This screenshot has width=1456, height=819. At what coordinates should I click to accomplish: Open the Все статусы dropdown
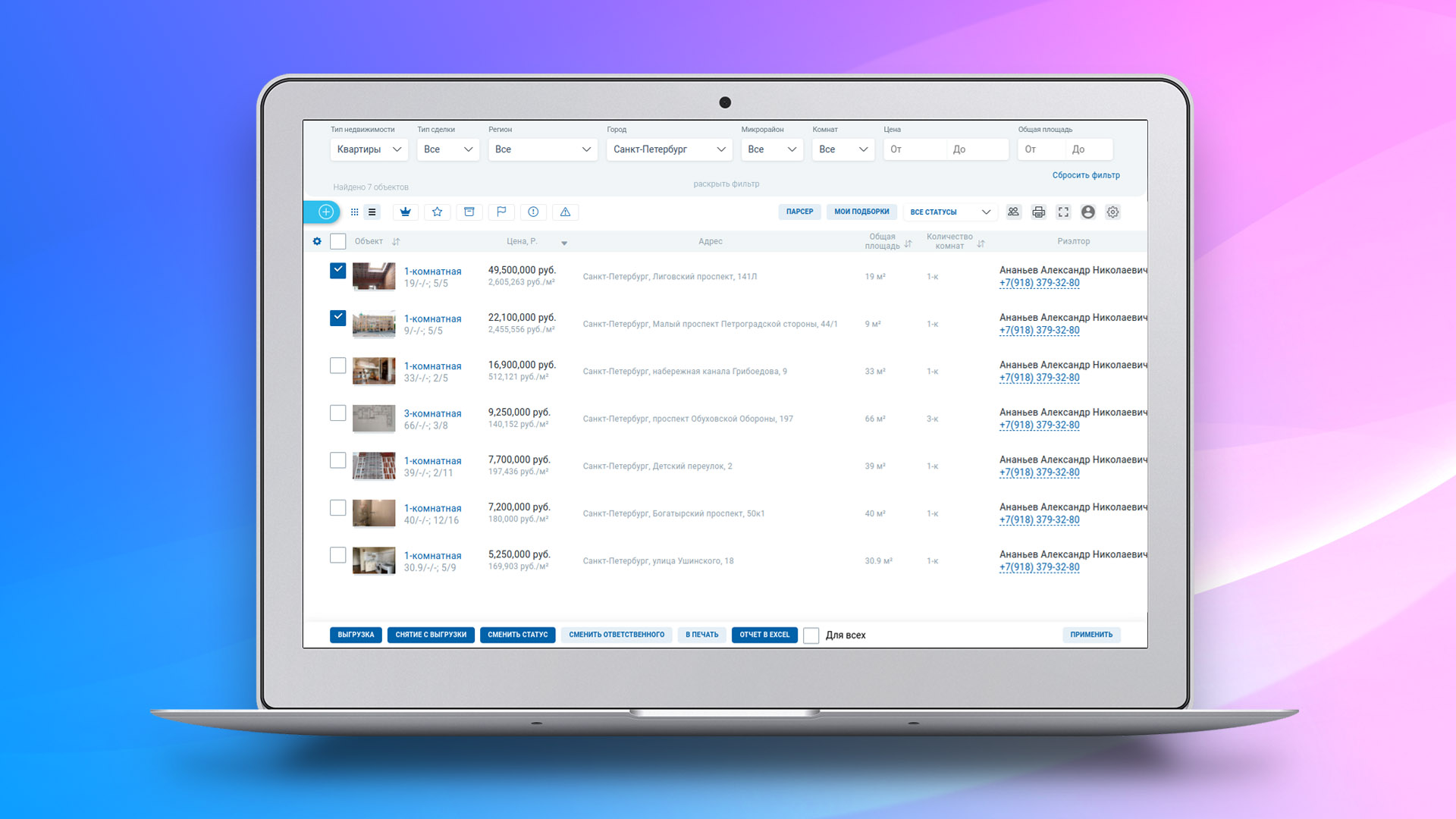click(949, 212)
